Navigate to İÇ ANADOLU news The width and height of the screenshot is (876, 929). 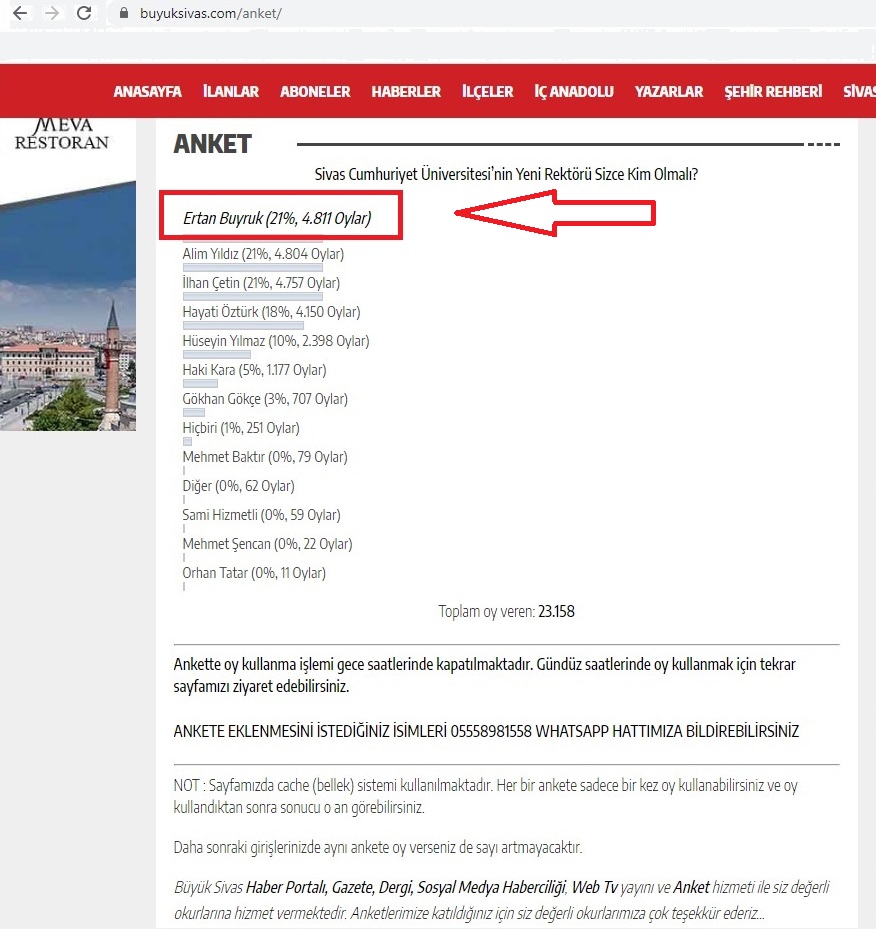click(574, 91)
